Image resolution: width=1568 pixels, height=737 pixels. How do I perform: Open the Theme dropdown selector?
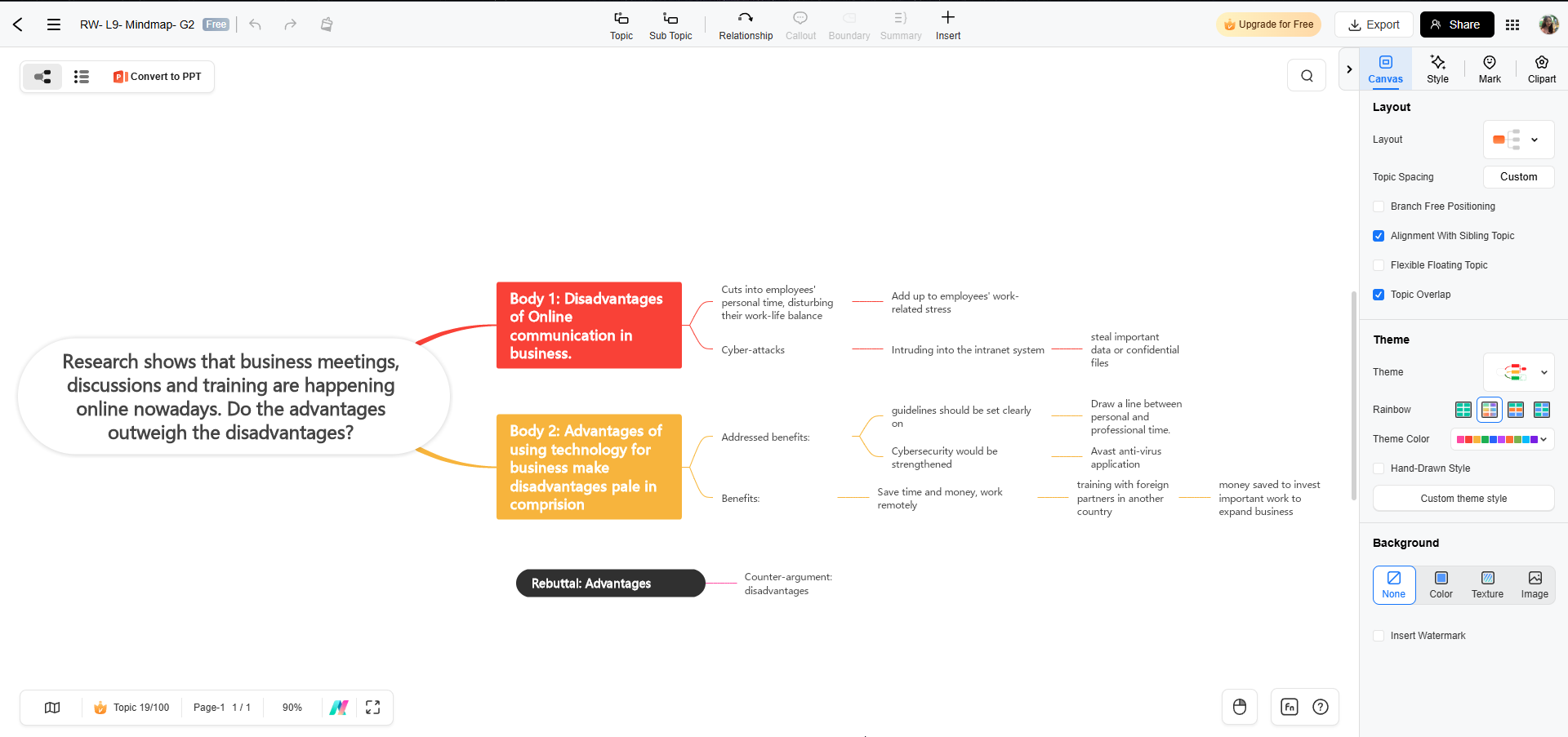[x=1518, y=372]
